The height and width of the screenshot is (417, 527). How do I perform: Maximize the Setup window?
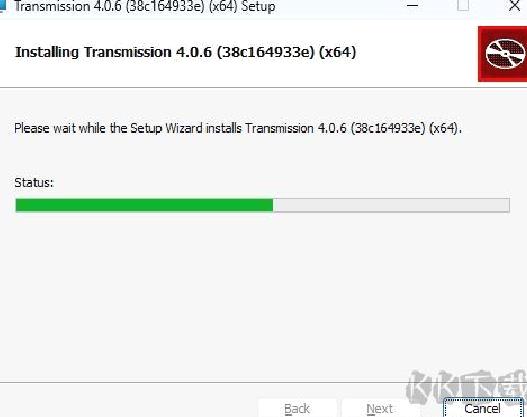point(463,6)
